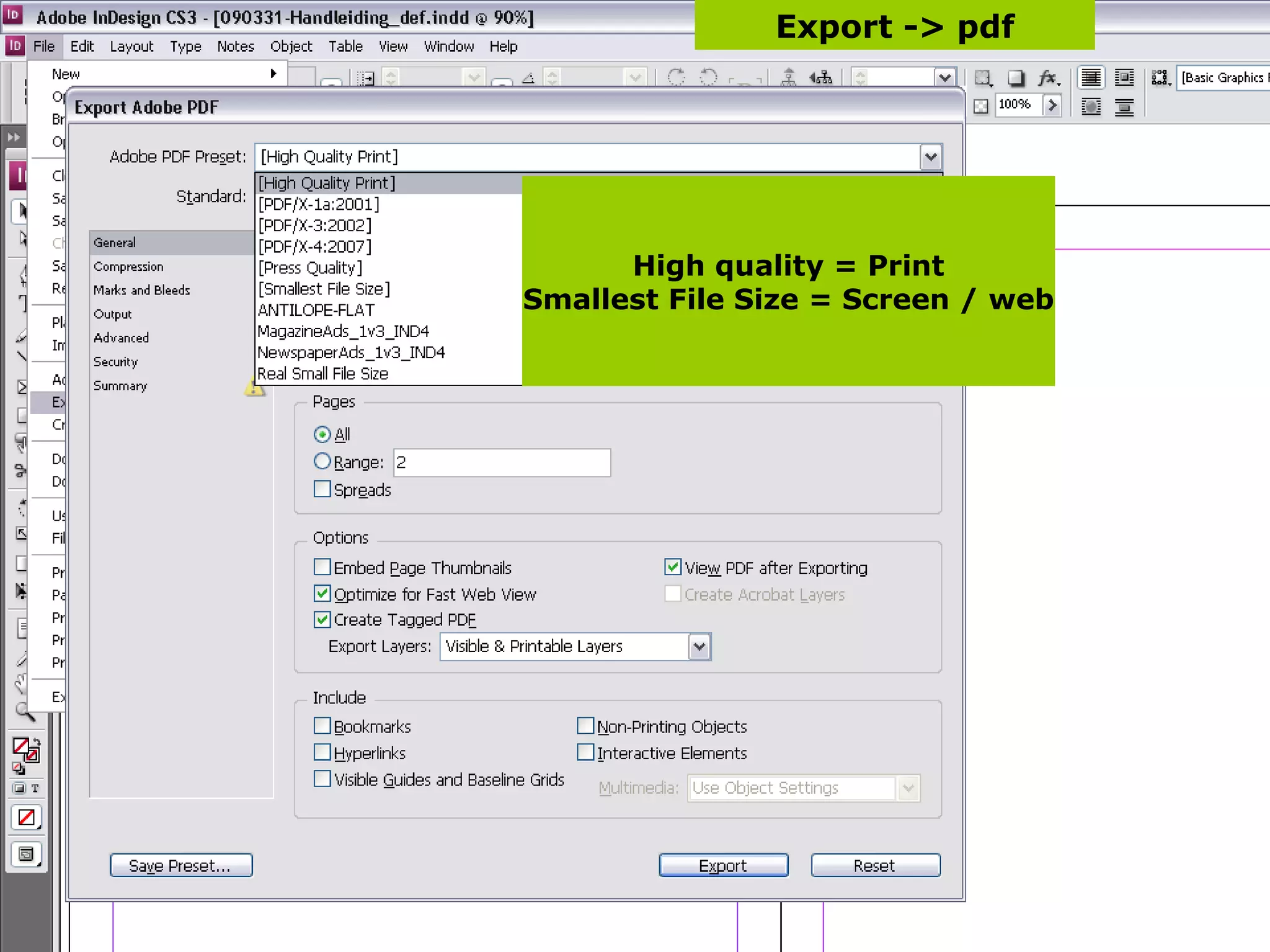Viewport: 1270px width, 952px height.
Task: Click Formatting Affects Container icon
Action: tap(19, 788)
